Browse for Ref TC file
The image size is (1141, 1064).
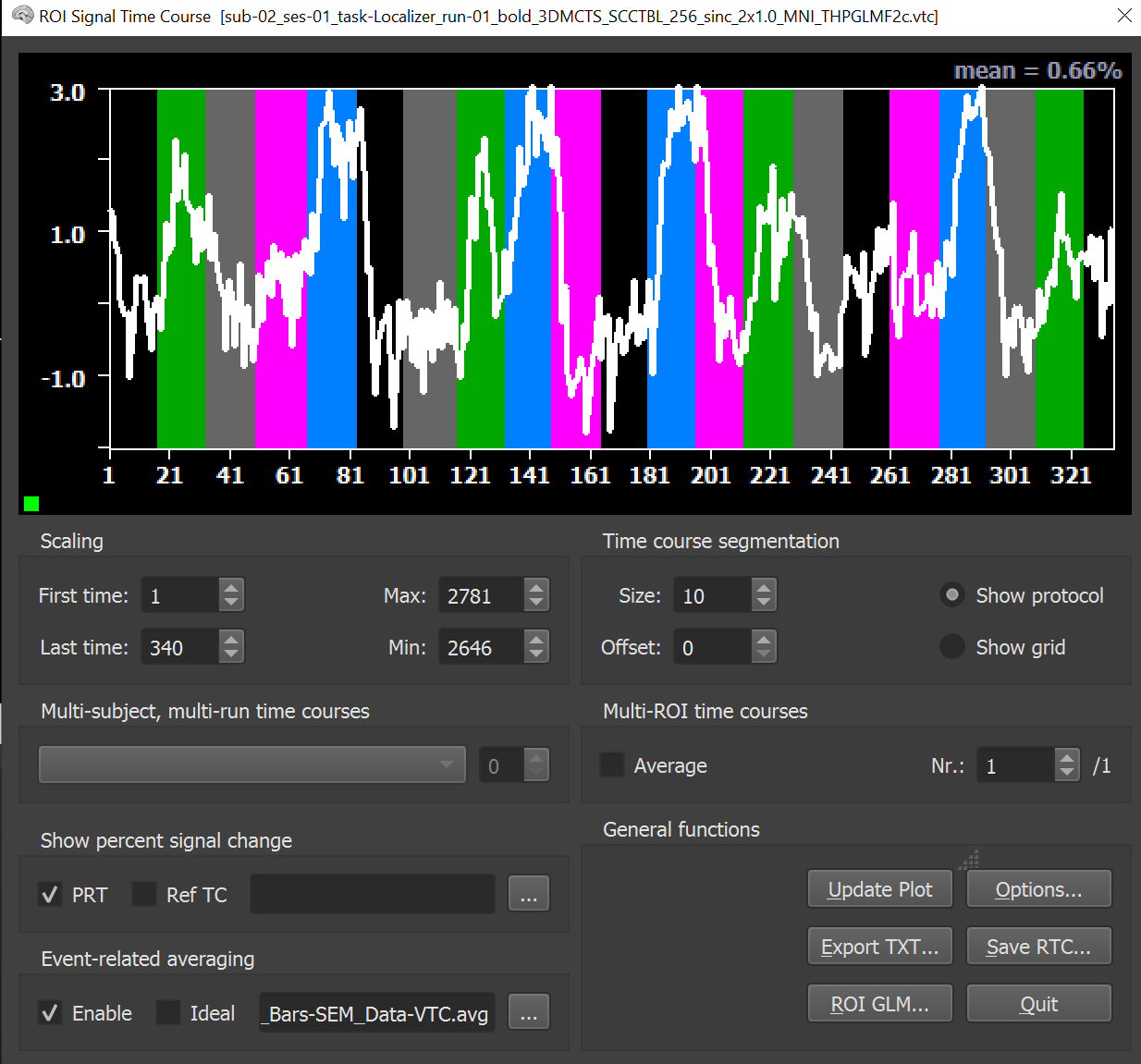coord(529,894)
